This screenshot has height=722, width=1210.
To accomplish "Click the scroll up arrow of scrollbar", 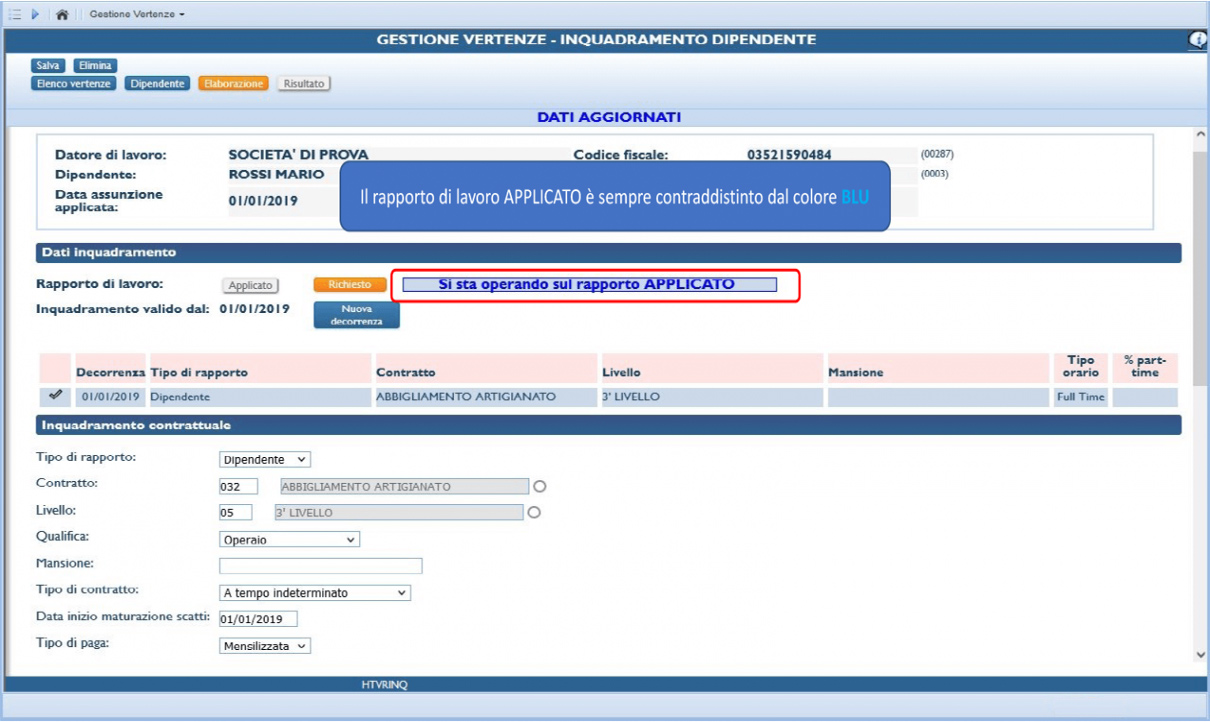I will pos(1201,133).
